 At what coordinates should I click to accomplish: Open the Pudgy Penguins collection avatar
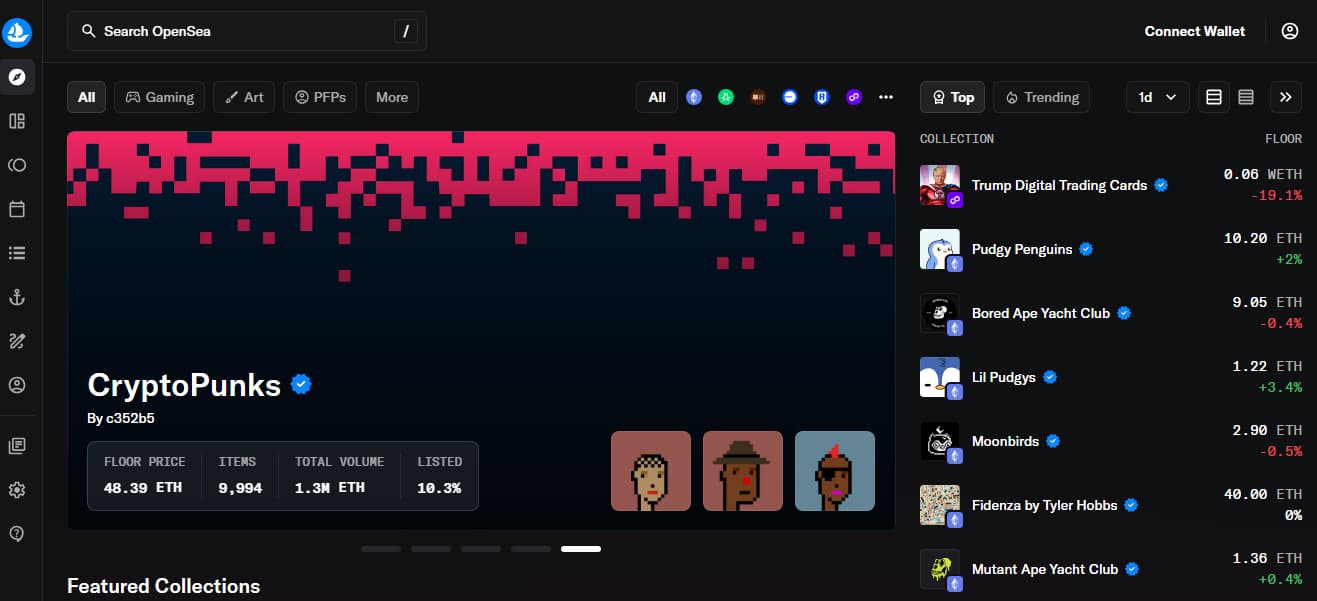point(940,249)
